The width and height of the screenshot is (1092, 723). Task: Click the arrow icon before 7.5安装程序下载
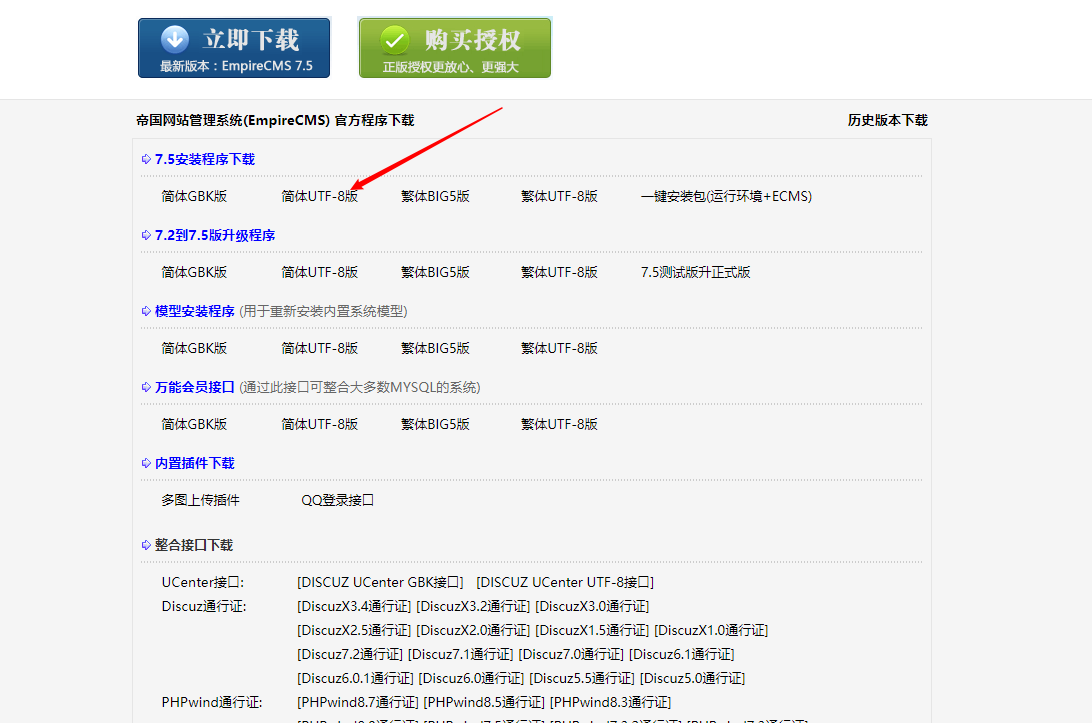147,159
